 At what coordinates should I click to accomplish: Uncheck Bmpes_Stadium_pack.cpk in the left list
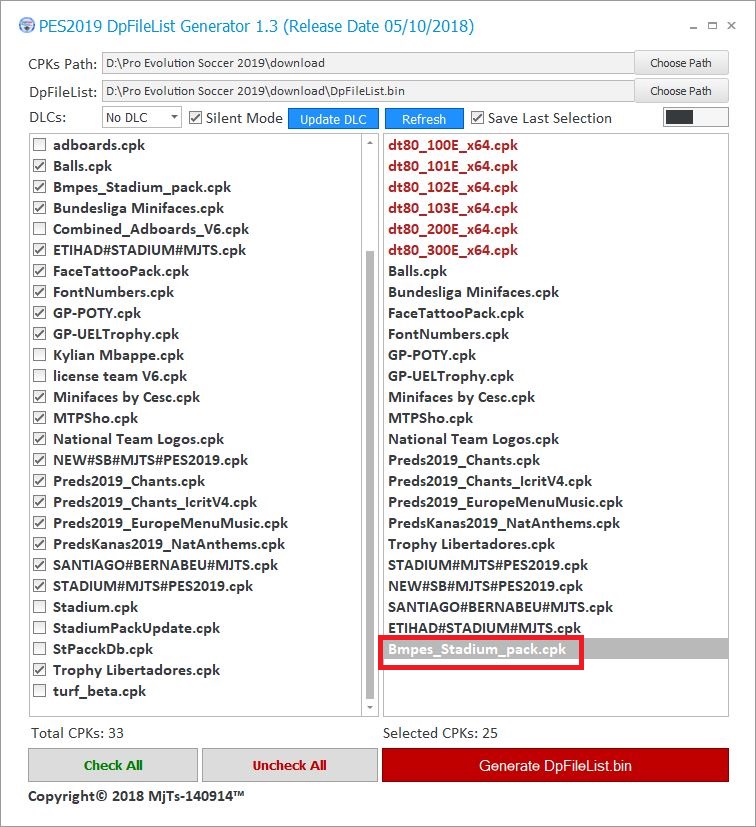coord(40,187)
